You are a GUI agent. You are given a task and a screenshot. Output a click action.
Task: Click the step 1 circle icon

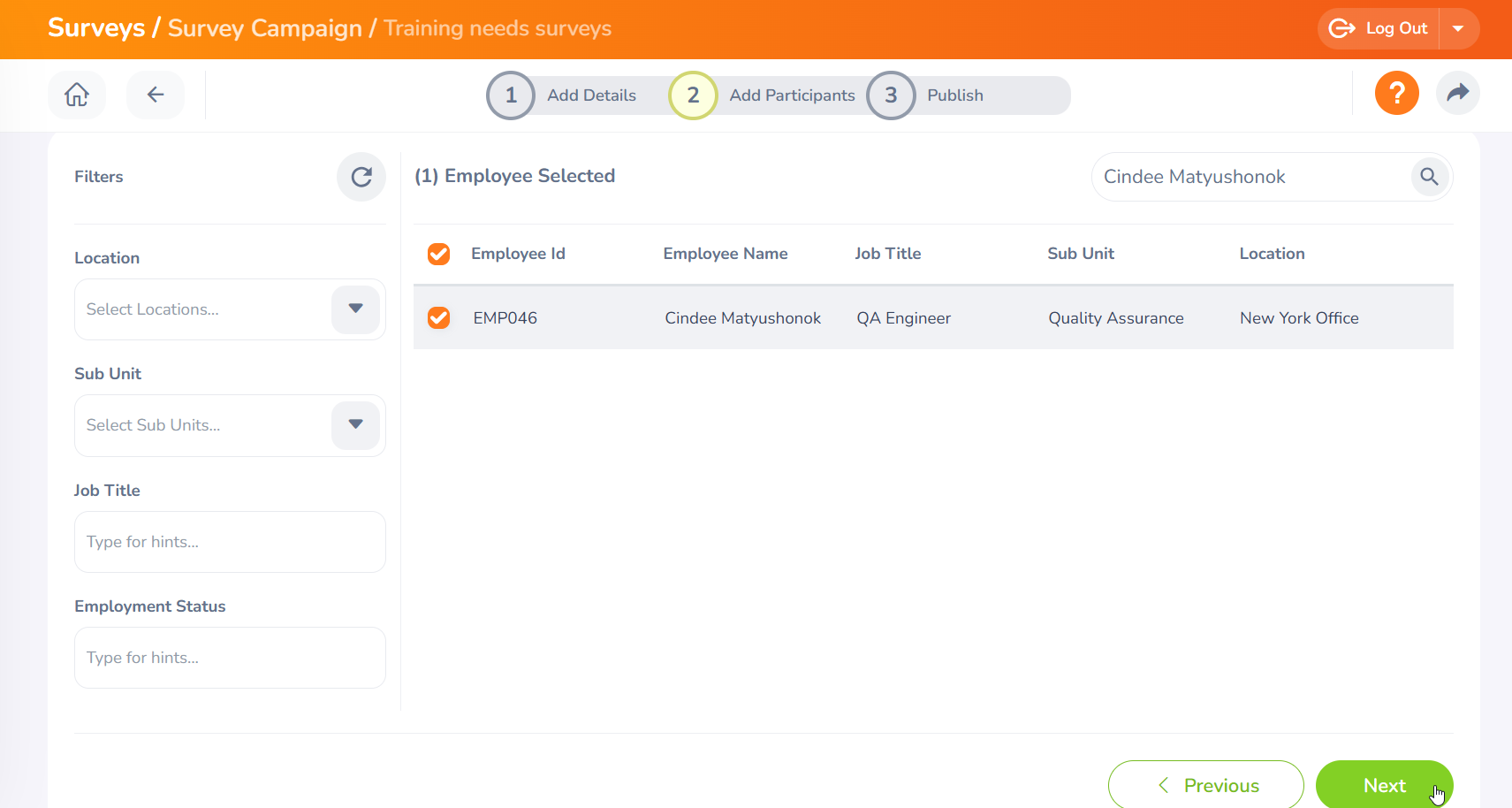[511, 95]
